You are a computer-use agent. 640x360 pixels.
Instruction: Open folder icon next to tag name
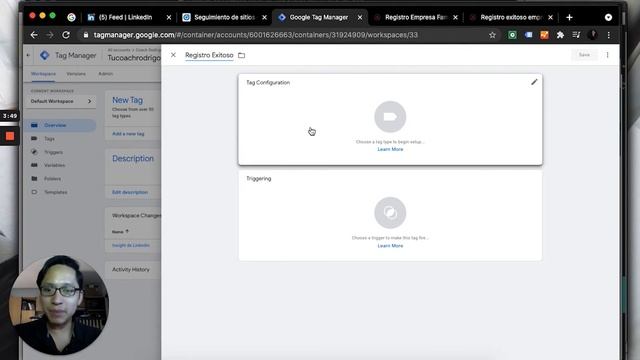click(242, 55)
